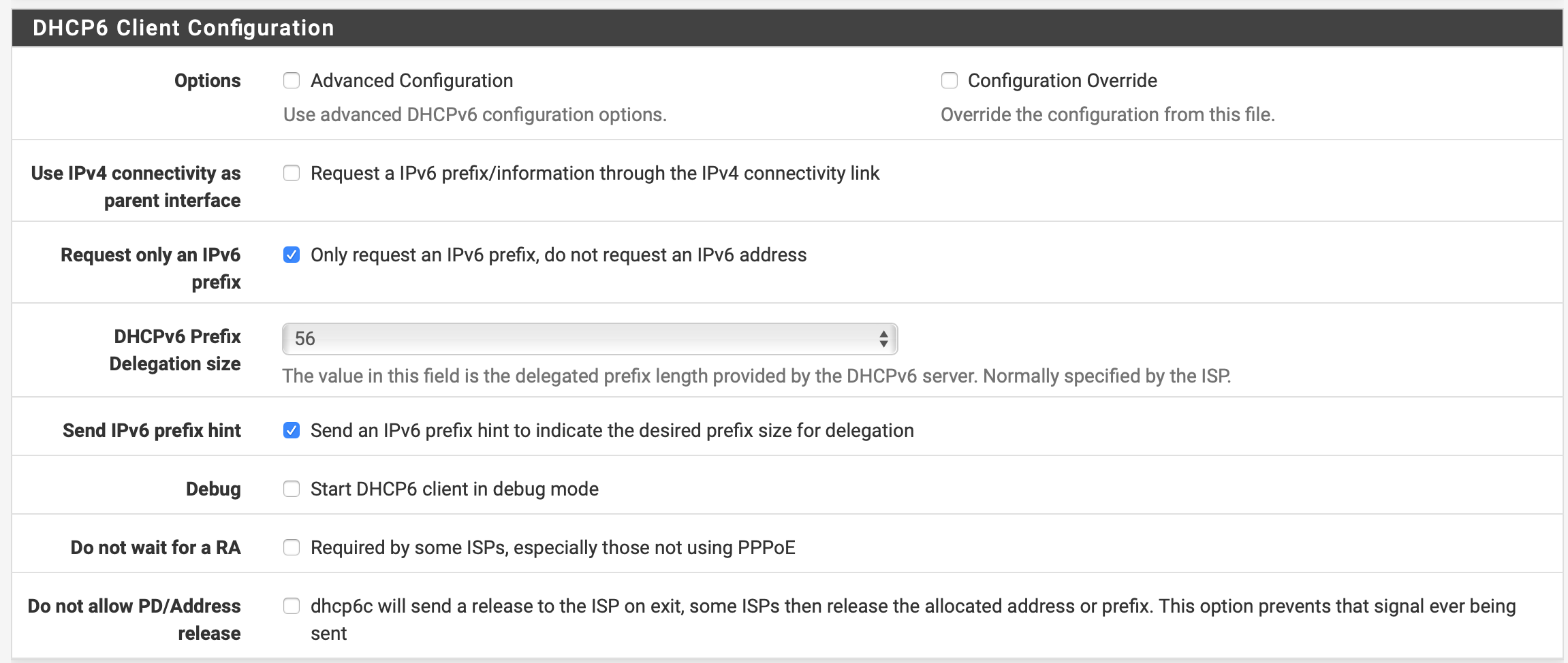
Task: Check the Configuration Override option
Action: (x=949, y=81)
